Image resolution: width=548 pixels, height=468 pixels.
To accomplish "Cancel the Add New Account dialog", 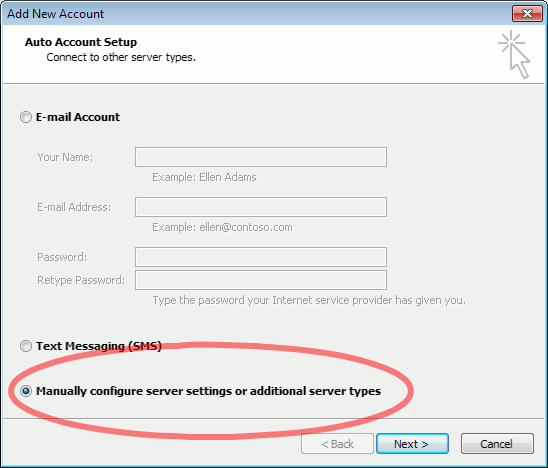I will (497, 444).
